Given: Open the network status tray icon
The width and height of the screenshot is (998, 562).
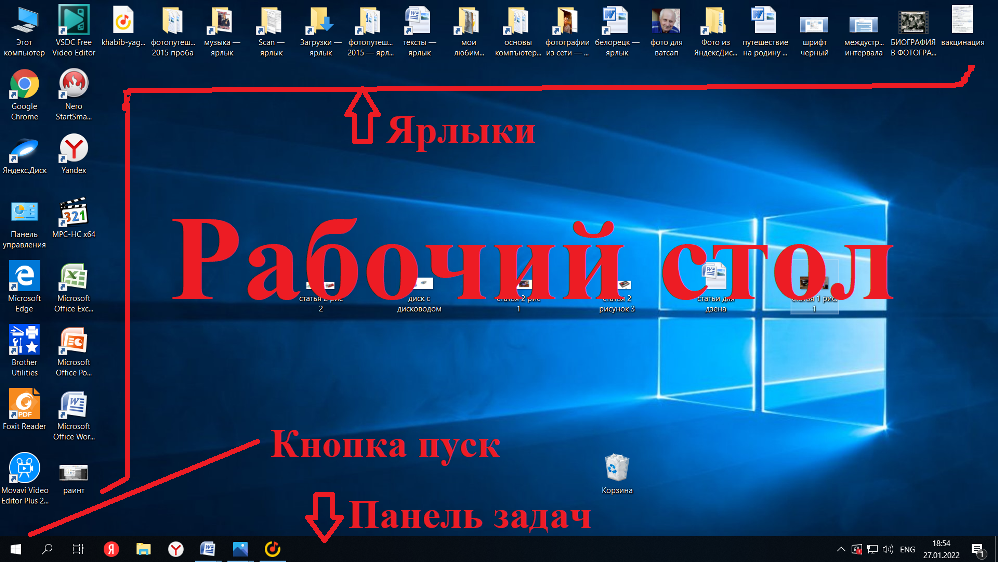Looking at the screenshot, I should click(x=873, y=549).
